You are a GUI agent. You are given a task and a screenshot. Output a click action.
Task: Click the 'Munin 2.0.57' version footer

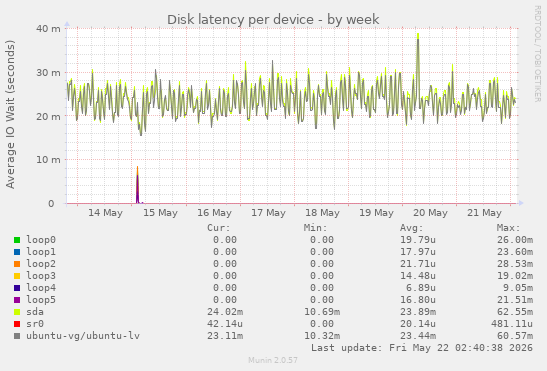[x=273, y=360]
